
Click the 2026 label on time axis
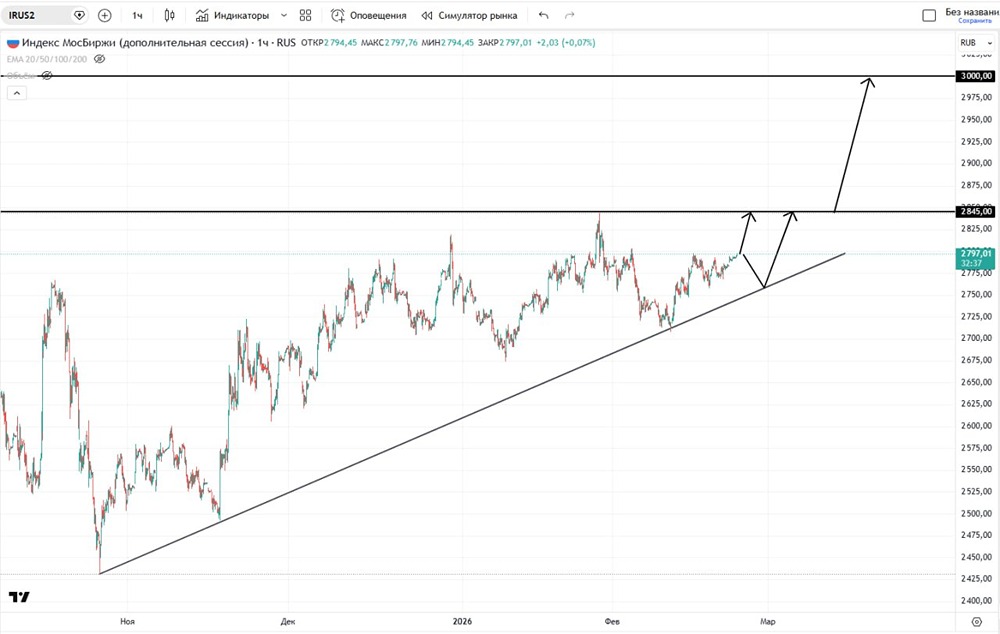[x=462, y=621]
